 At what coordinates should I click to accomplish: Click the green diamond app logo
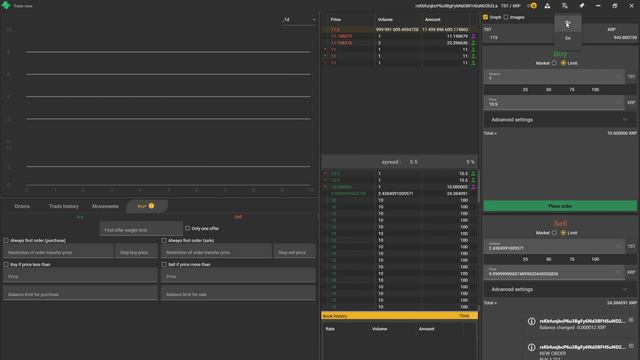(x=6, y=5)
